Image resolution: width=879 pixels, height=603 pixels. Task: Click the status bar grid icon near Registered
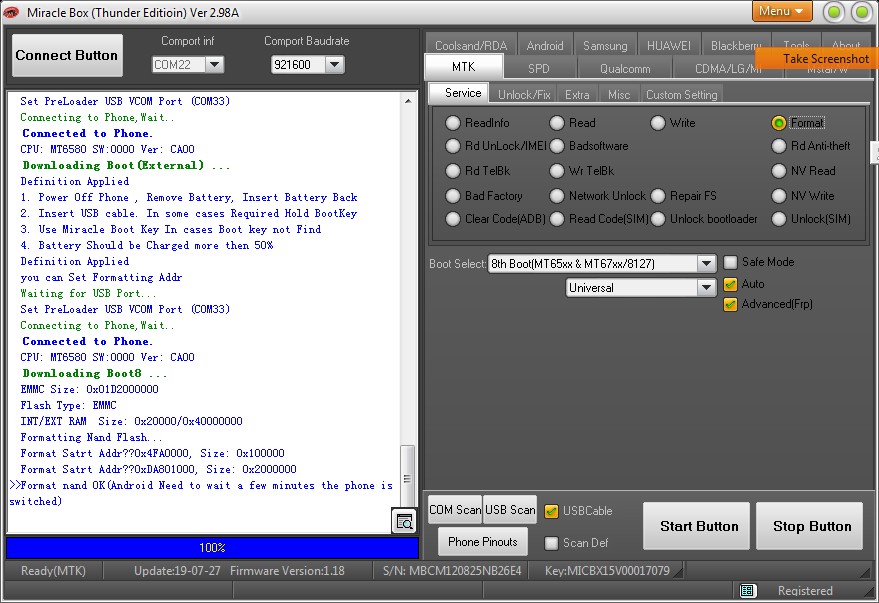point(747,590)
